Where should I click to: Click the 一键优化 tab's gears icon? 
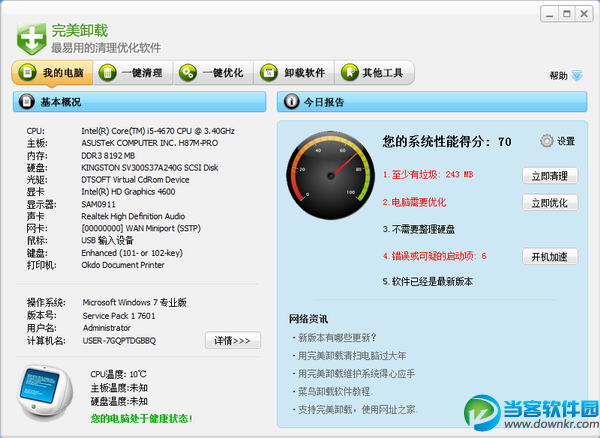point(188,72)
